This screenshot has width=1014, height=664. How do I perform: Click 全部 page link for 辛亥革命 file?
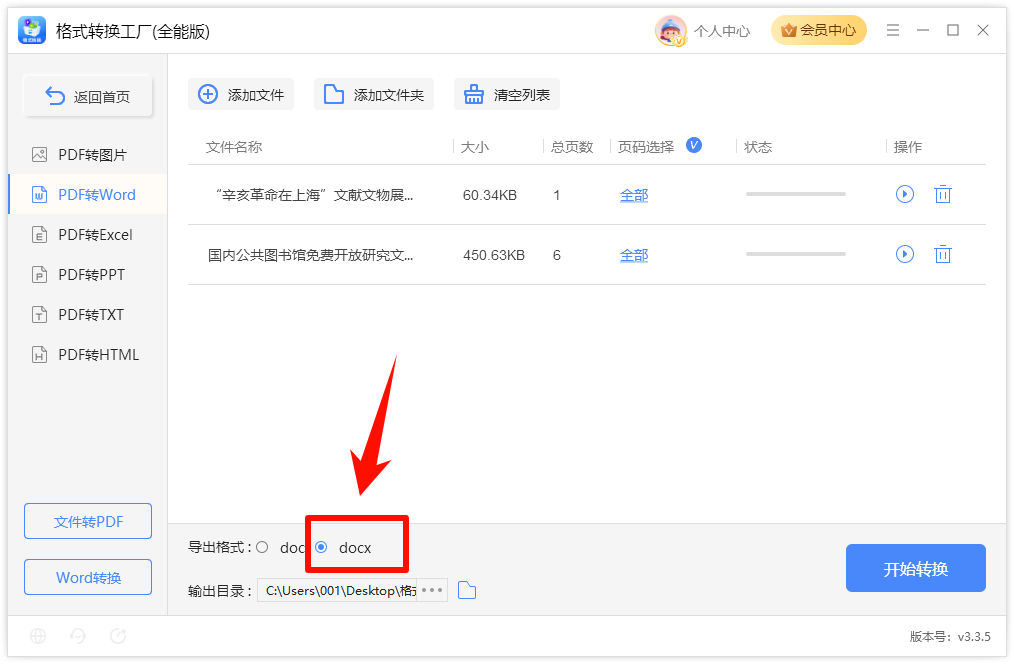pyautogui.click(x=634, y=195)
